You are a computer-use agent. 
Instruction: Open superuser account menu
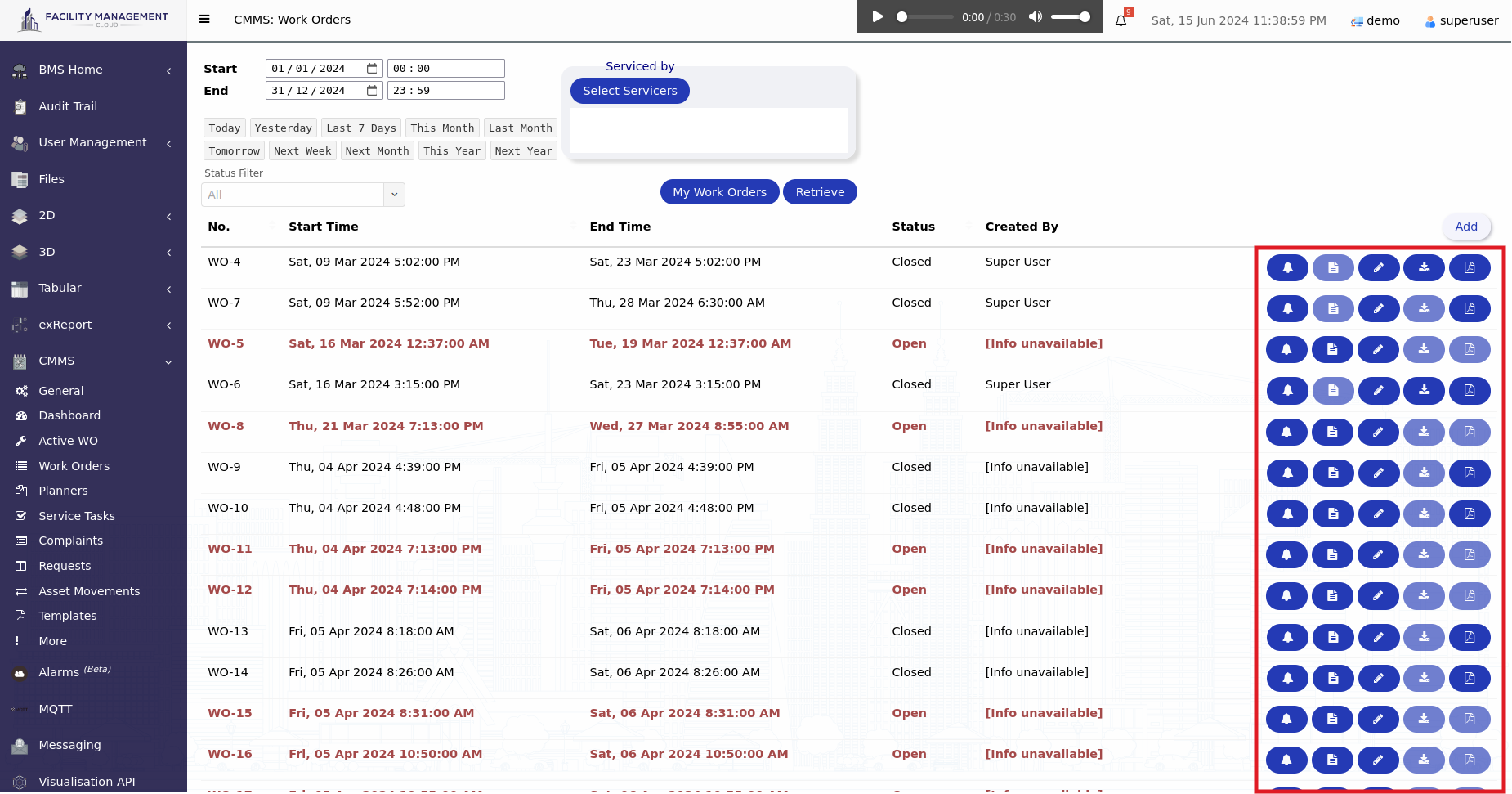tap(1461, 20)
